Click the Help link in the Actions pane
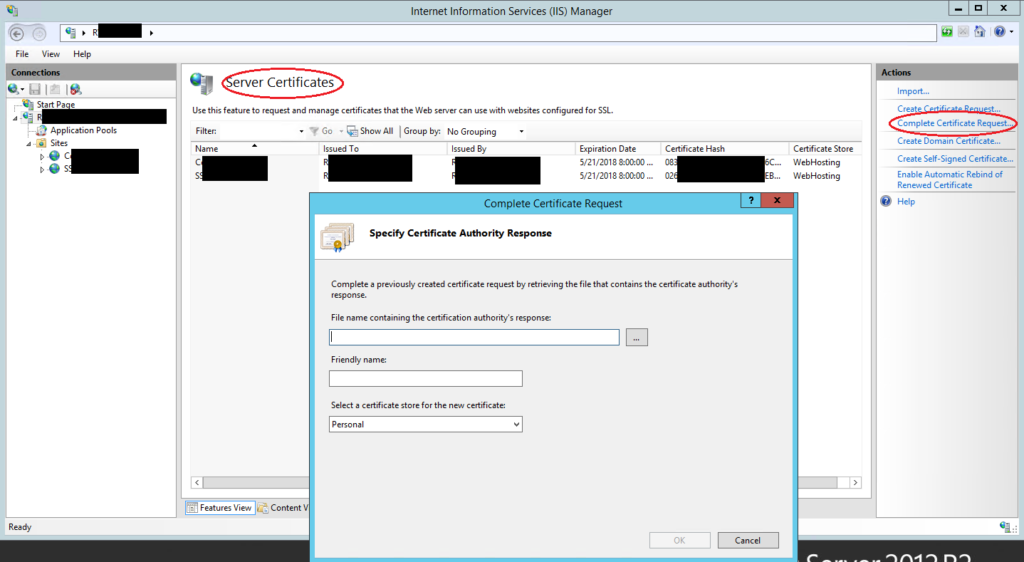Viewport: 1024px width, 562px height. coord(906,202)
